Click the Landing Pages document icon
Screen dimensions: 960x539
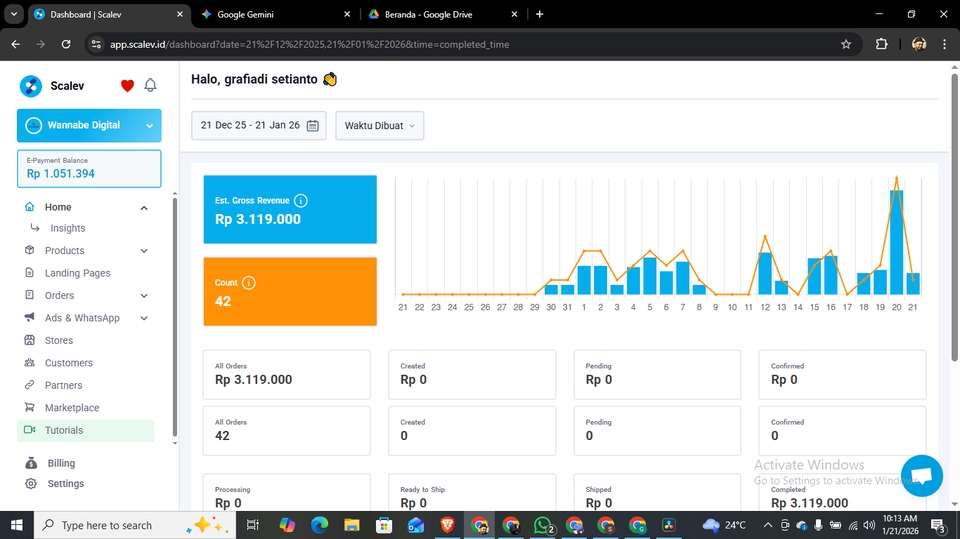pos(29,273)
